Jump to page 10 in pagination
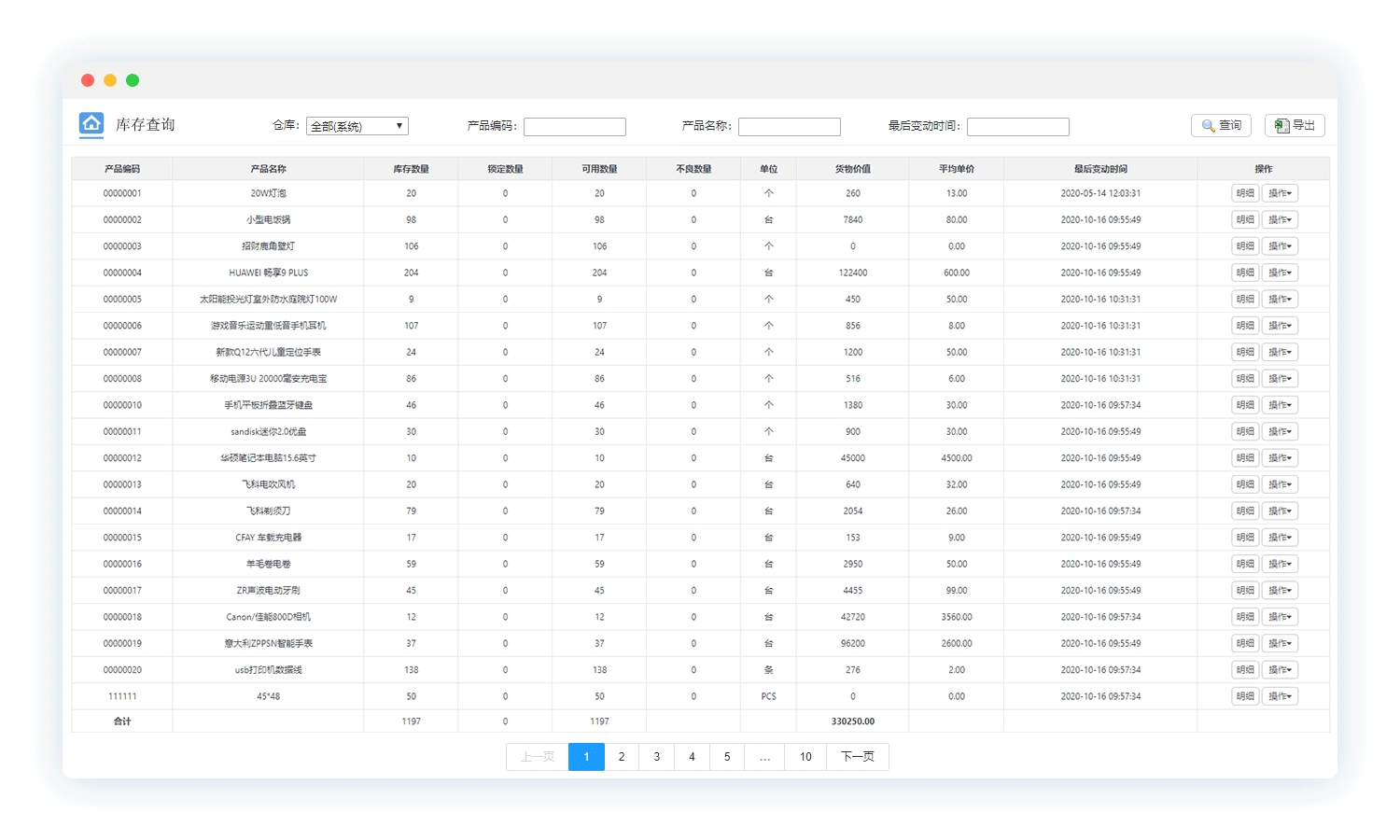 point(805,757)
